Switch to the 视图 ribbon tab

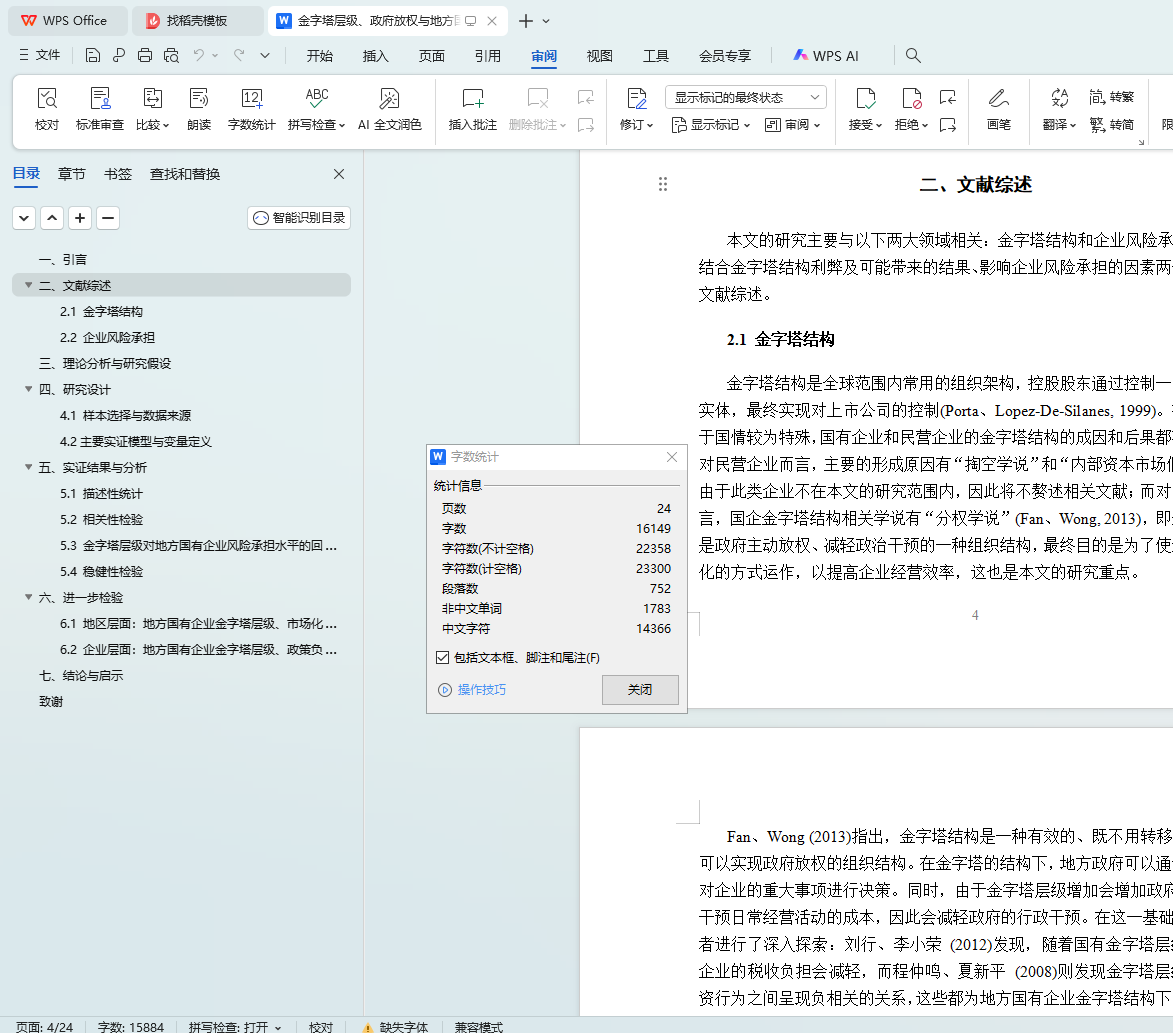(600, 56)
